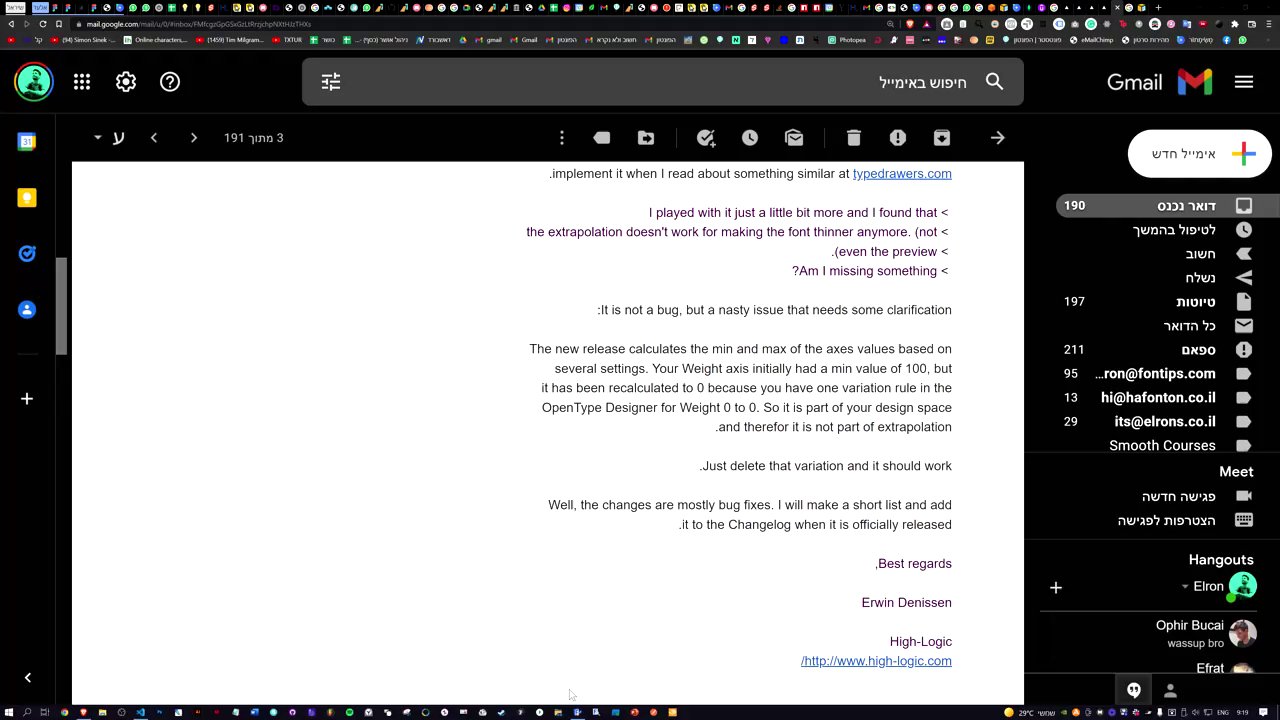Click the message pane scrollbar
This screenshot has width=1280, height=720.
point(61,306)
